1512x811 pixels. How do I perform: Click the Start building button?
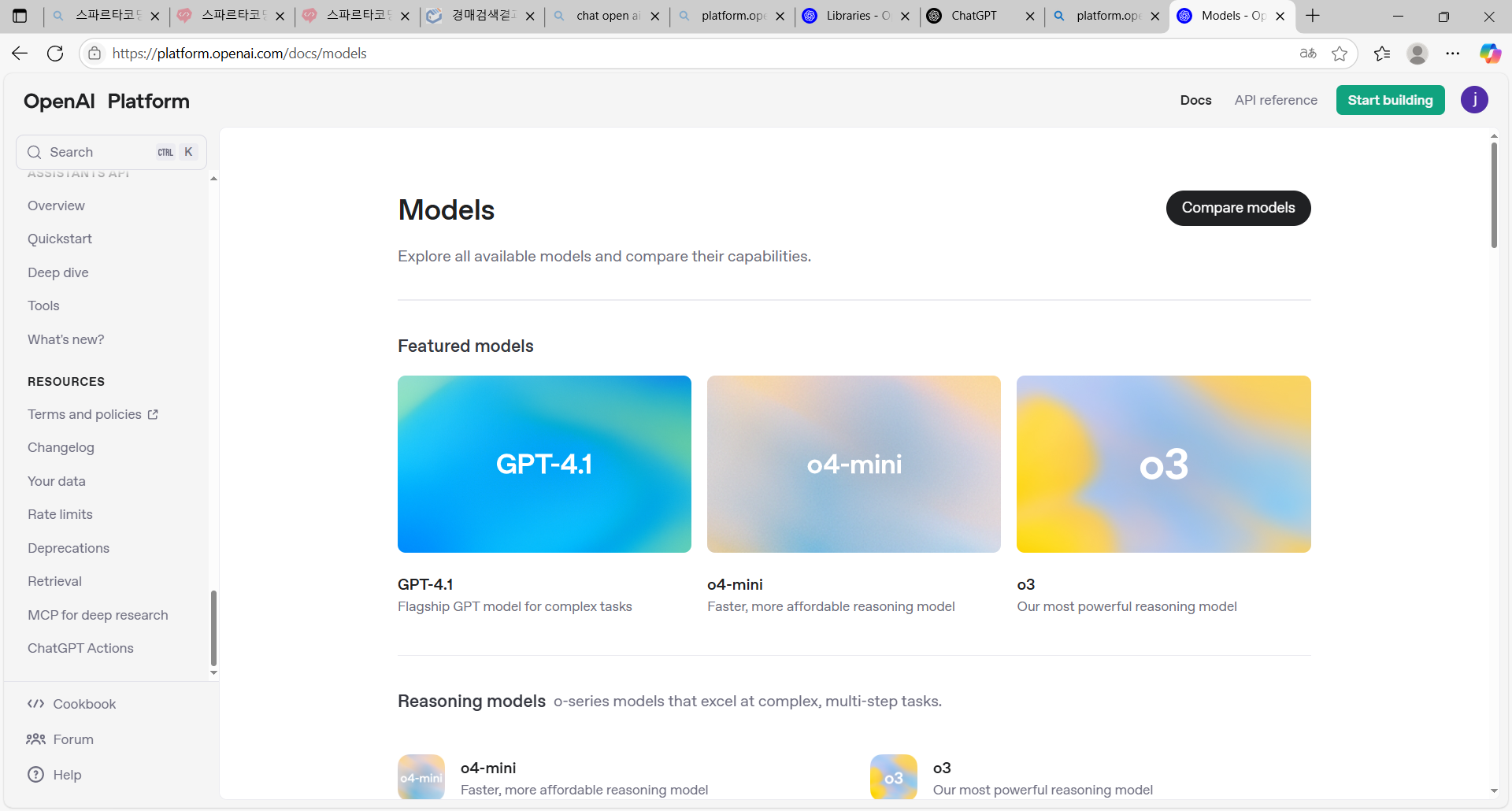pos(1390,100)
